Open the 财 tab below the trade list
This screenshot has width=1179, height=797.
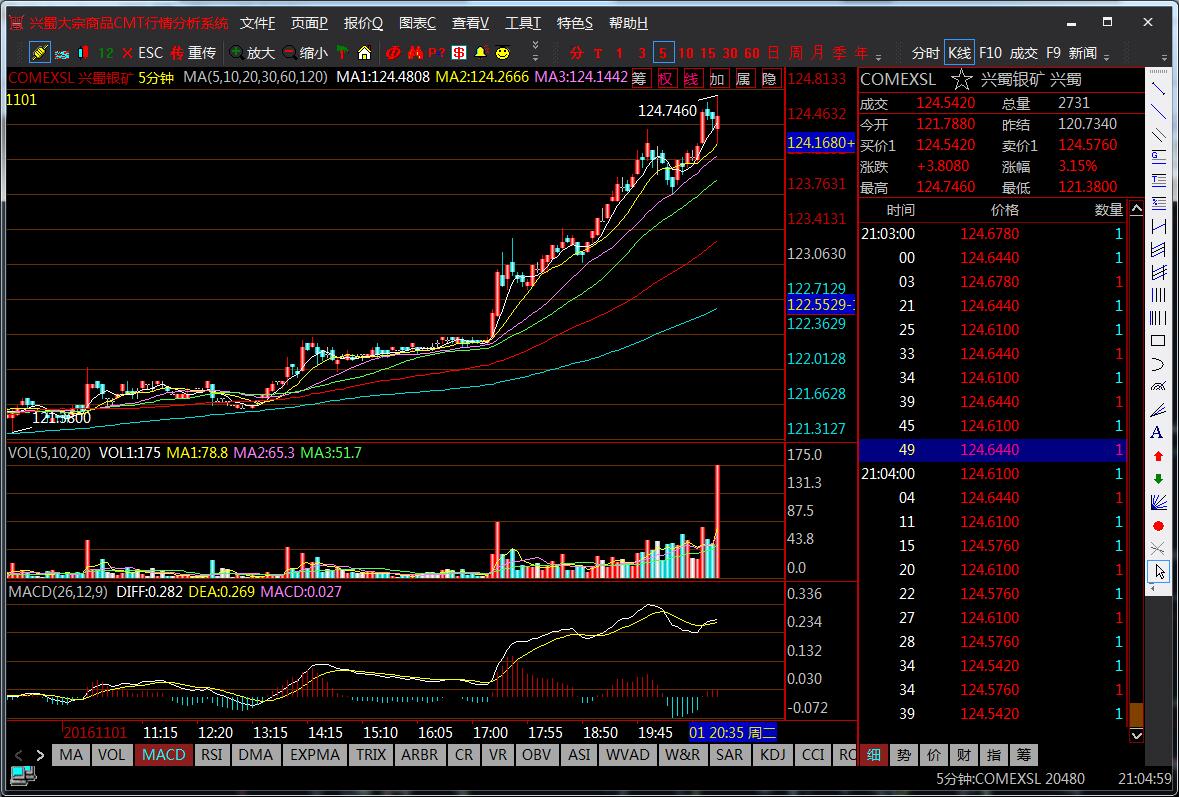click(963, 755)
